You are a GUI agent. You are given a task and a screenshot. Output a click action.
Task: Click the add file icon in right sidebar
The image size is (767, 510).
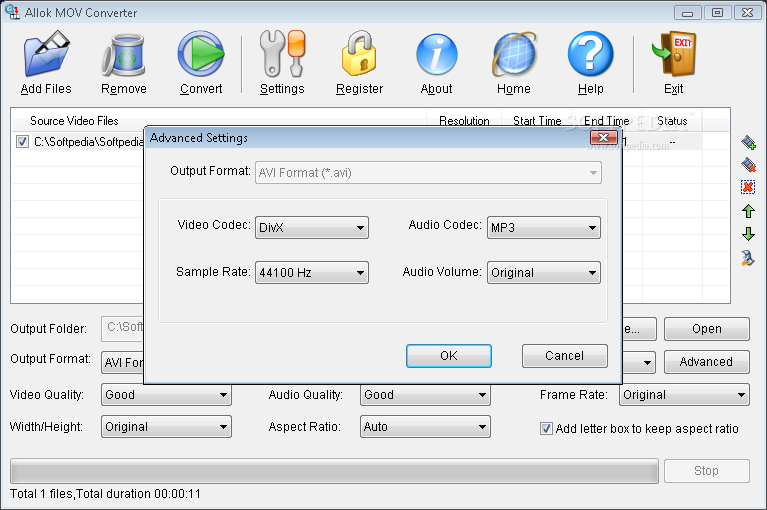[748, 142]
